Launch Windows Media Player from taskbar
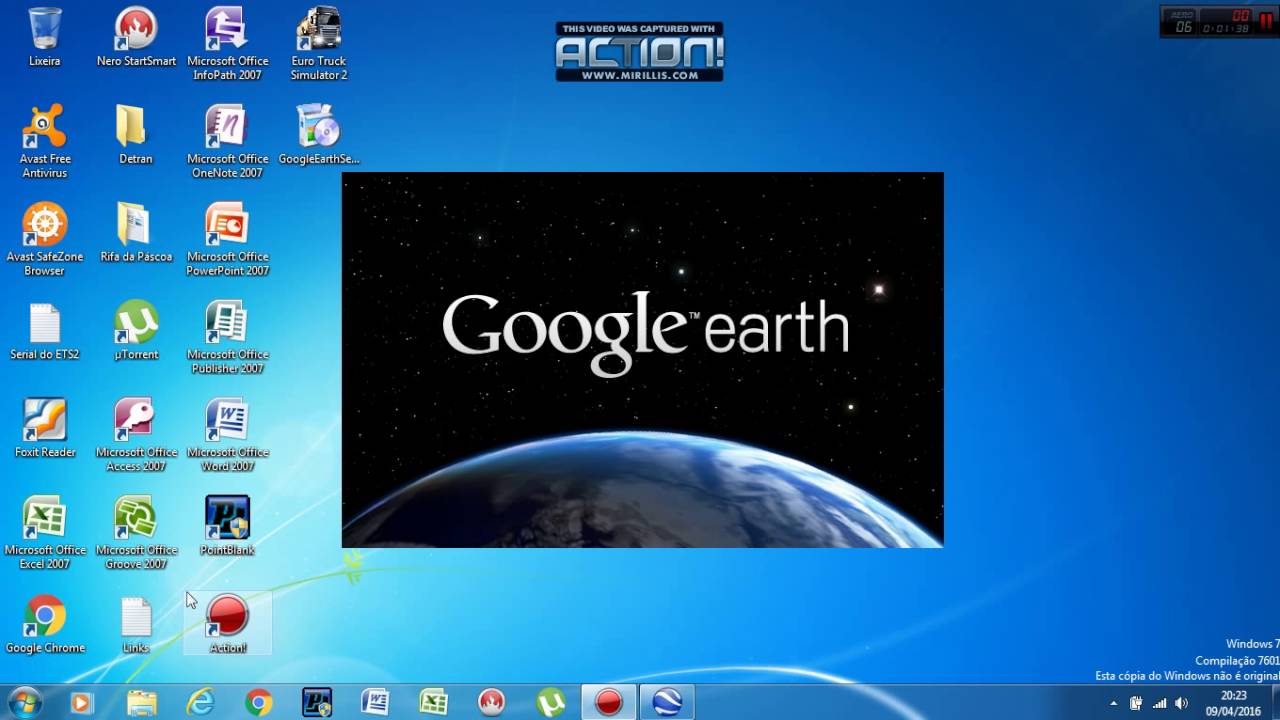The image size is (1280, 720). [81, 703]
